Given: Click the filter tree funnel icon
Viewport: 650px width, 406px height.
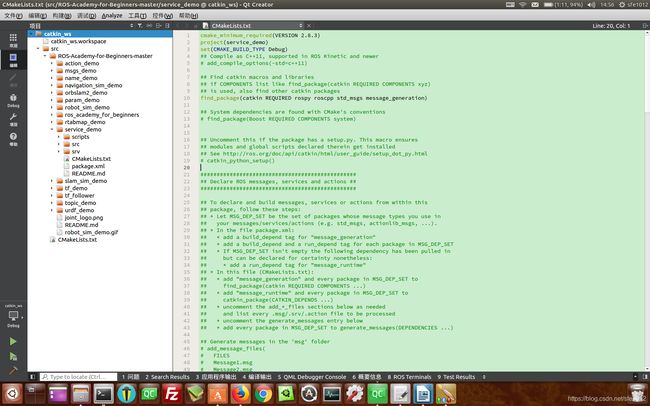Looking at the screenshot, I should click(x=140, y=26).
